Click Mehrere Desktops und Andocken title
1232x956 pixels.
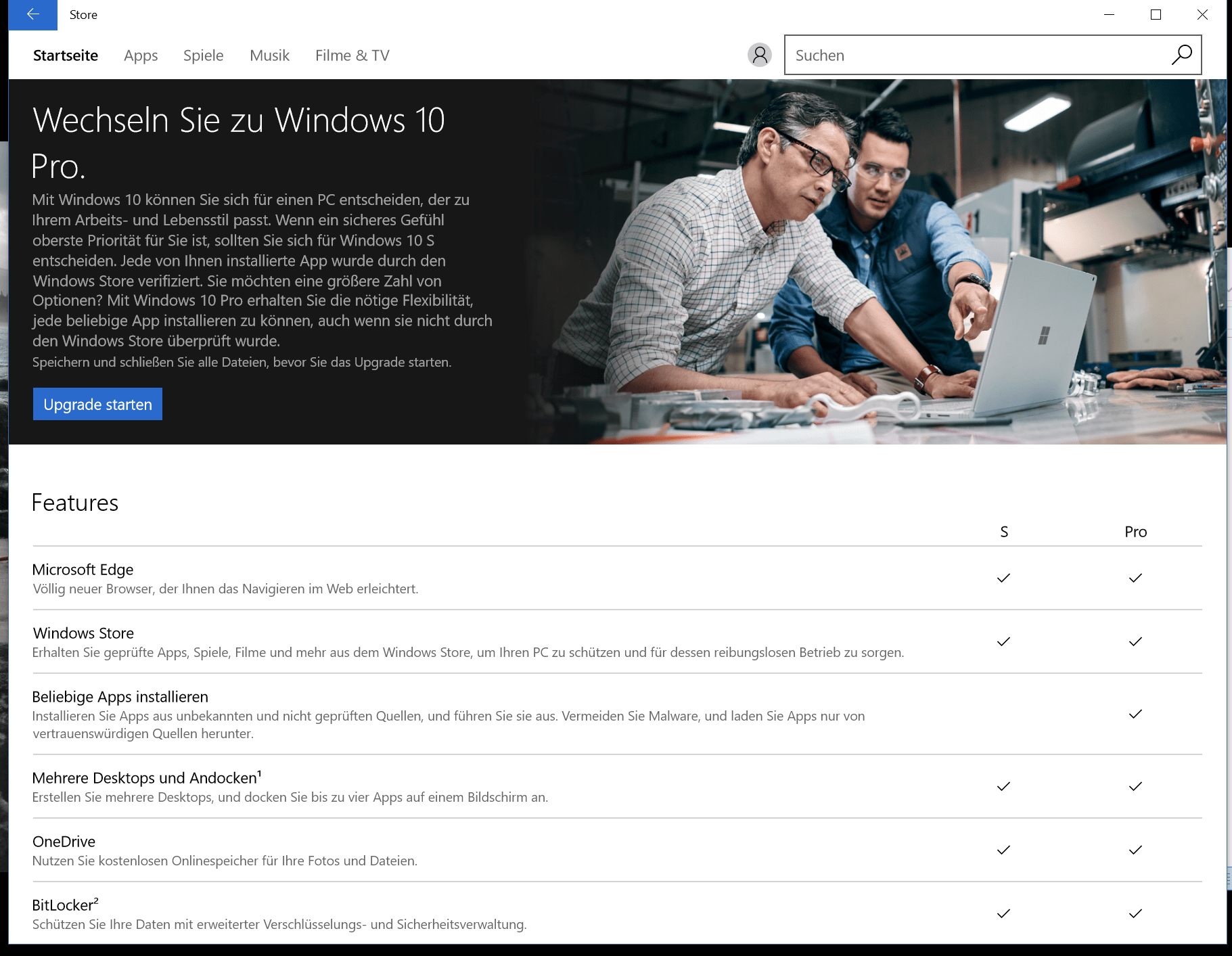click(x=147, y=778)
